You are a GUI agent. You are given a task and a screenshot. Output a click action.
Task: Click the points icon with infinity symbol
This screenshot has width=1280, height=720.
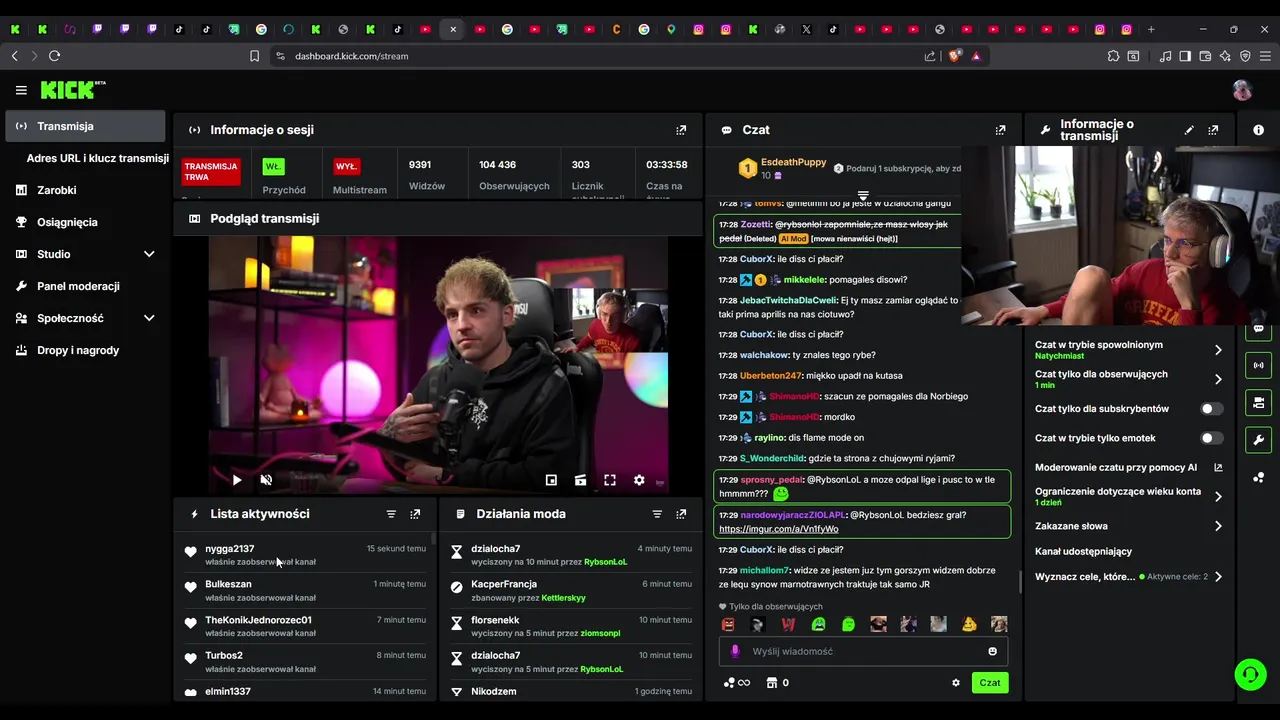736,683
